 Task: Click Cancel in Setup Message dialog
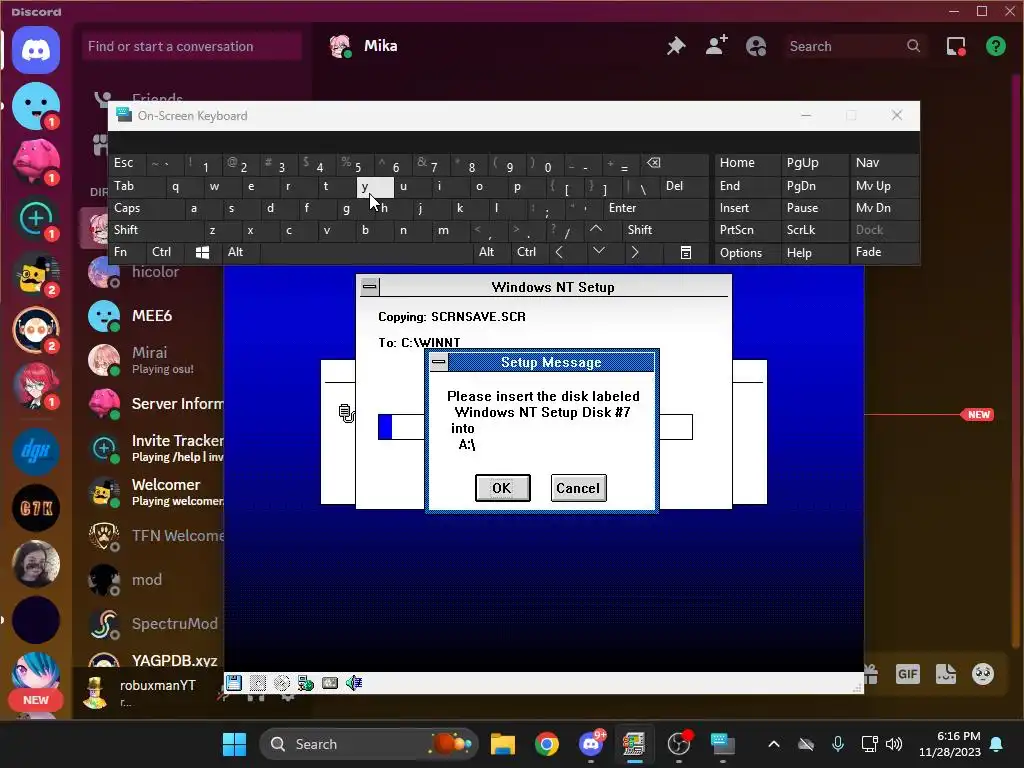click(x=578, y=488)
